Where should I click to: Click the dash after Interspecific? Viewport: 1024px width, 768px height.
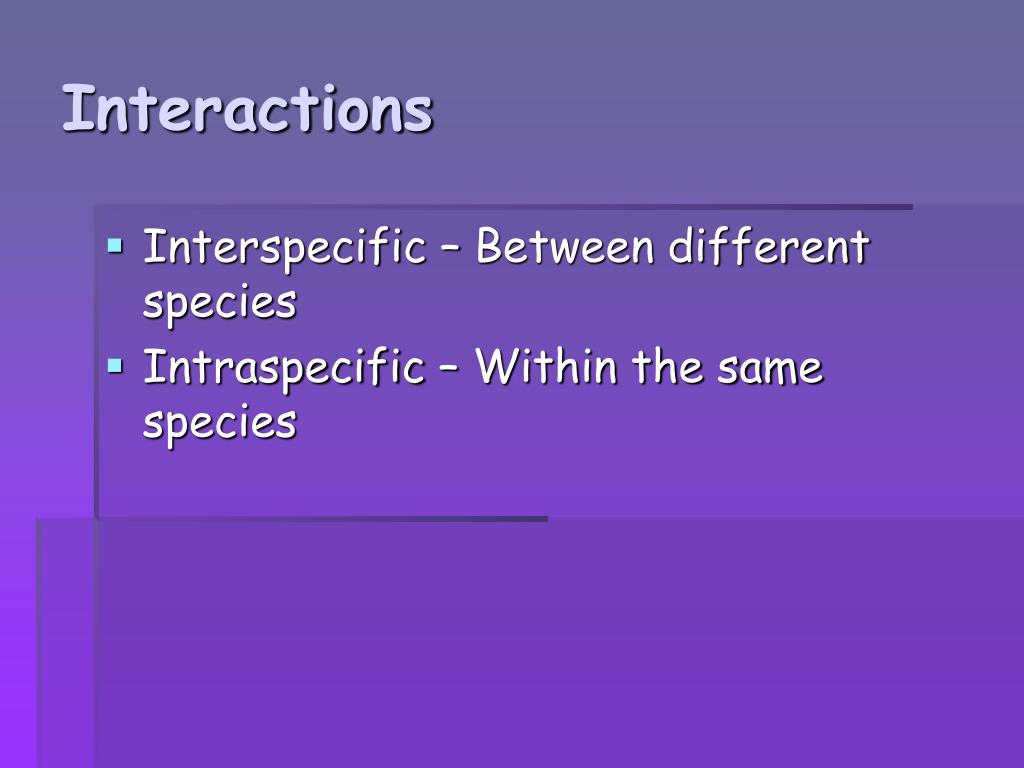[x=450, y=249]
